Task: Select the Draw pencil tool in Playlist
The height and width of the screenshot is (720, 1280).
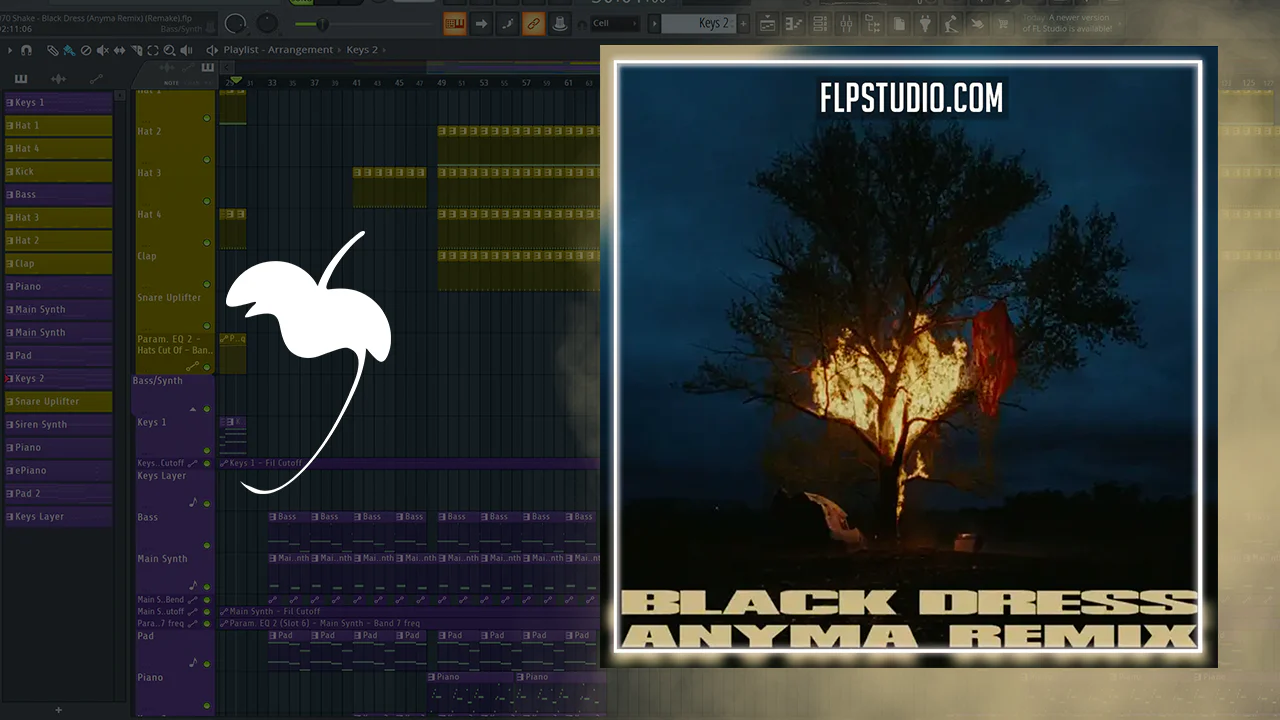Action: coord(52,50)
